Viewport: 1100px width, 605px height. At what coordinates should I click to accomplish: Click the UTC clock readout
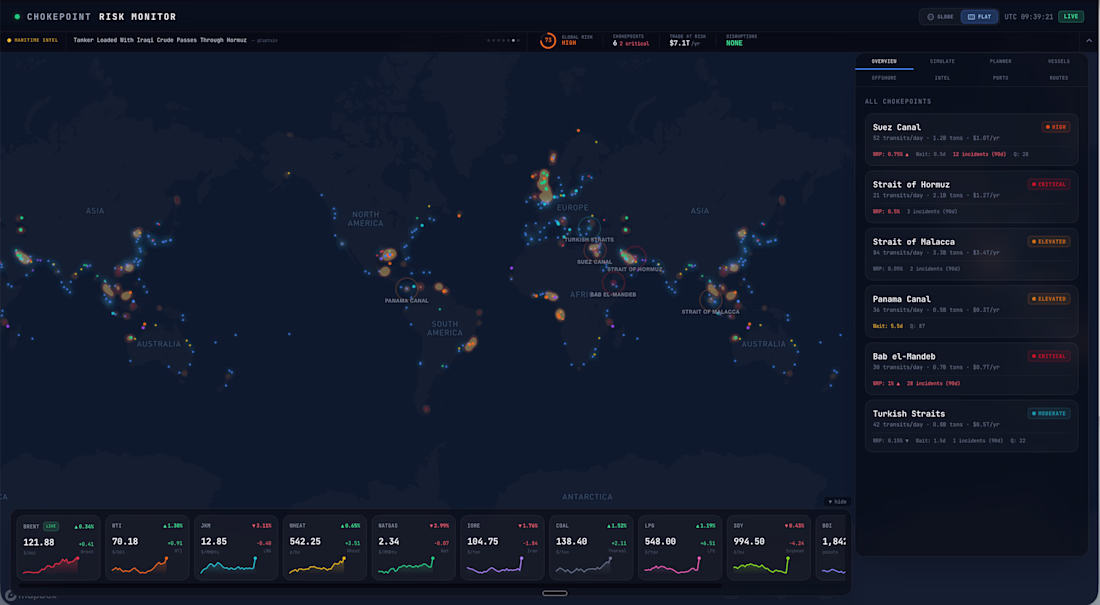[1028, 17]
